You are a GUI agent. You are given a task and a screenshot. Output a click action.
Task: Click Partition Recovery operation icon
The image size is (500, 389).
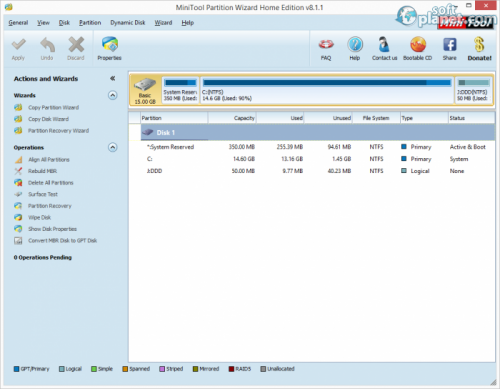point(18,206)
